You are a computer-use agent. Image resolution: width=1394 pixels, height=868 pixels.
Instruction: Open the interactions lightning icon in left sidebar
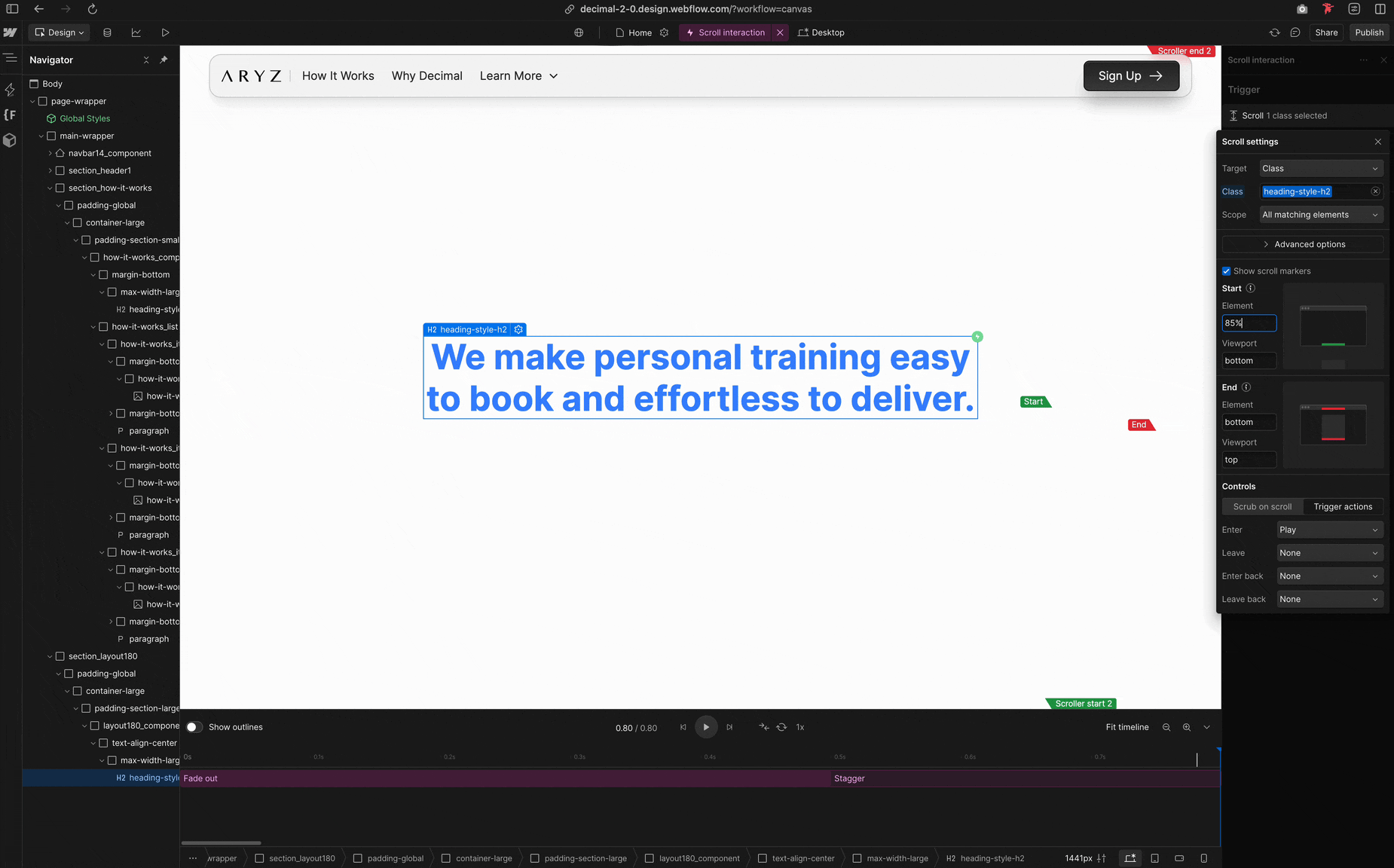pos(10,90)
